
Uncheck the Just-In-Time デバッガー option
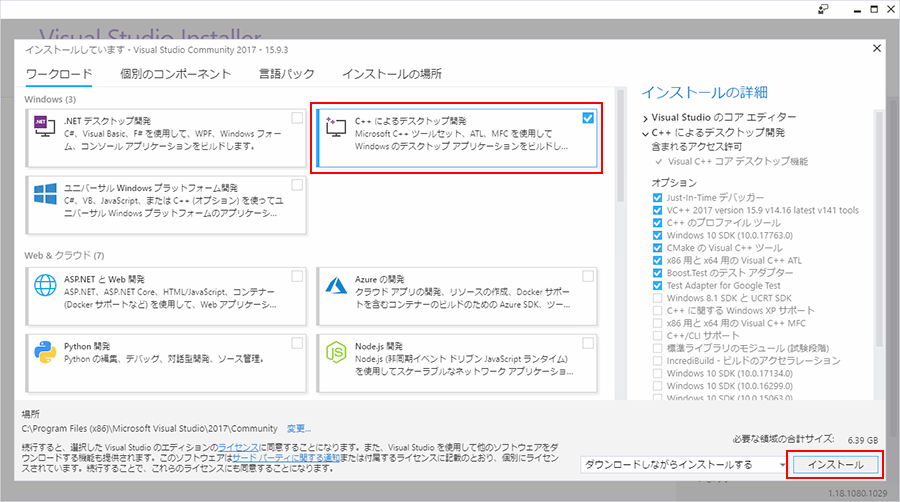pos(657,197)
